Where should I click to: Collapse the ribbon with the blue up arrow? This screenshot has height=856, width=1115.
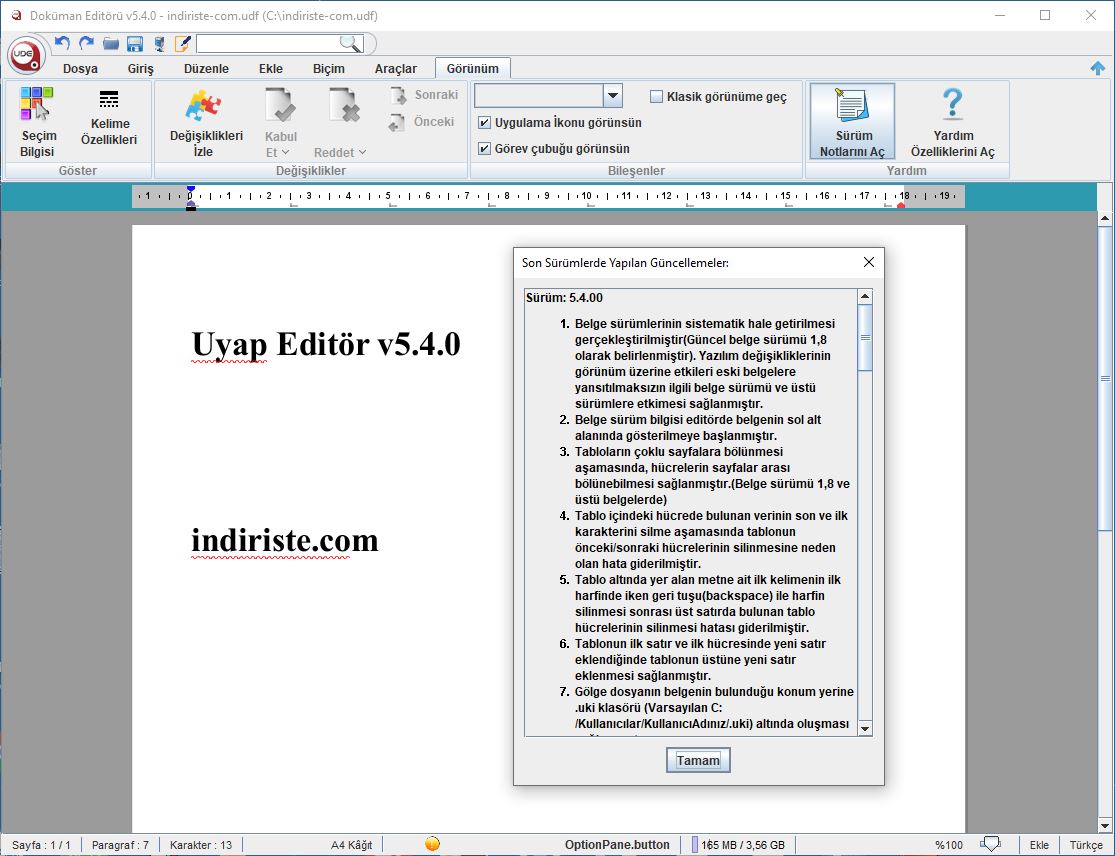(x=1098, y=68)
